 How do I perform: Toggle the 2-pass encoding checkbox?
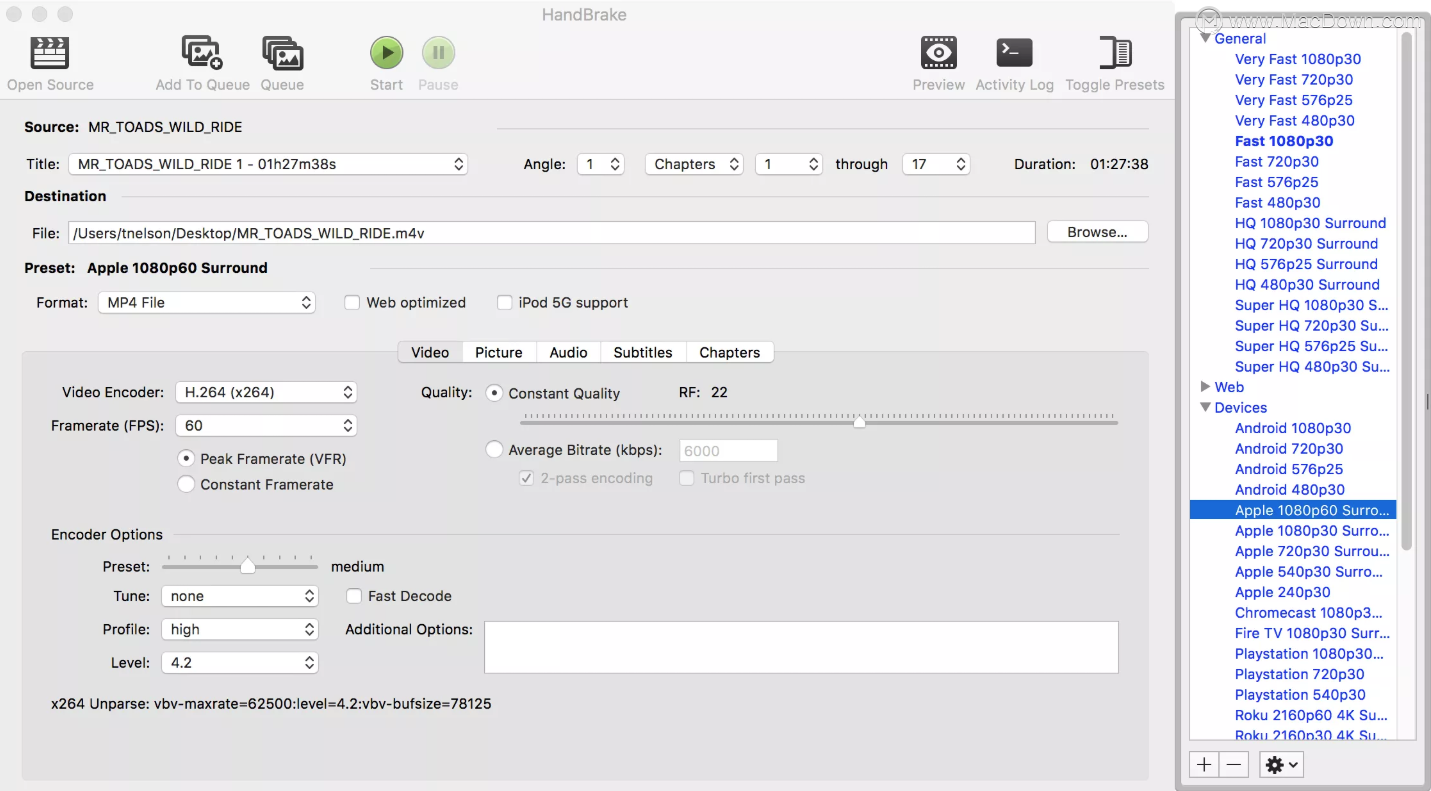526,479
